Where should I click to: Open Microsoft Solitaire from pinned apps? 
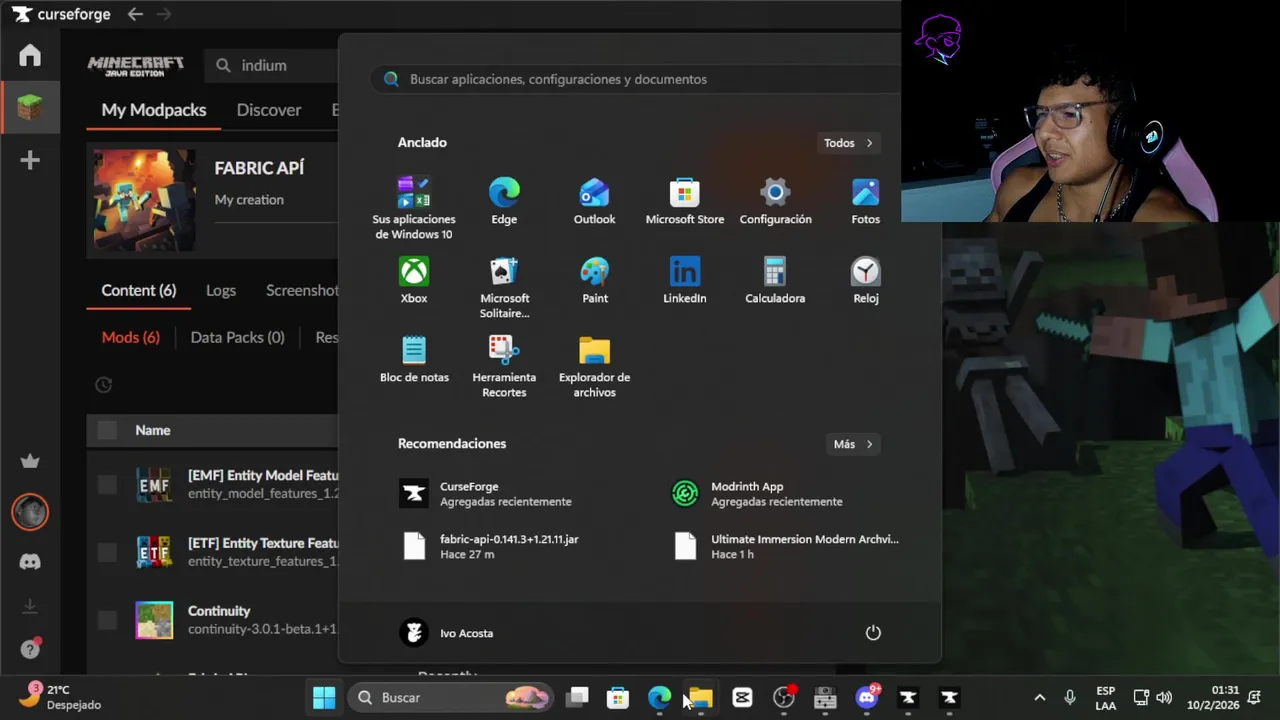click(504, 288)
